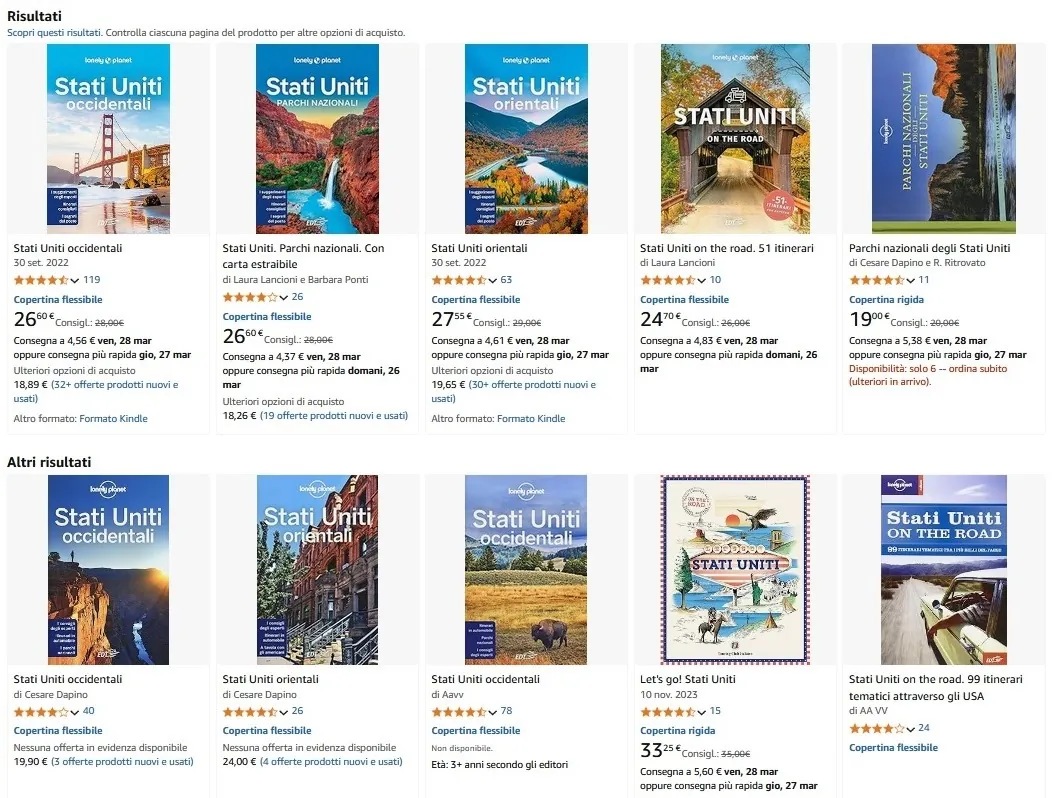
Task: Click the Stati Uniti on the road covered-bridge cover
Action: [735, 138]
